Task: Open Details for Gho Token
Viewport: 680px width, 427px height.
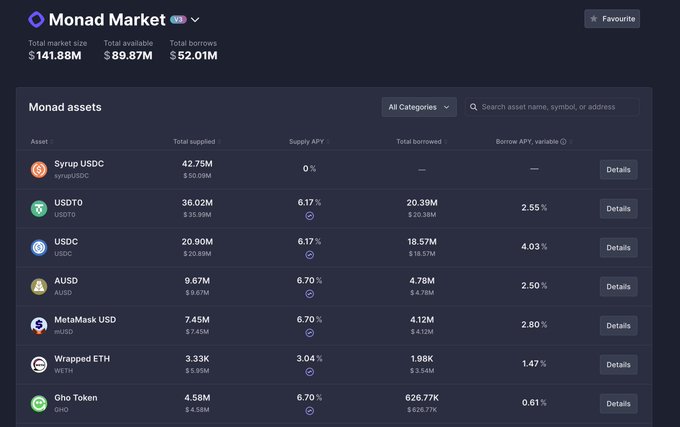Action: [618, 404]
